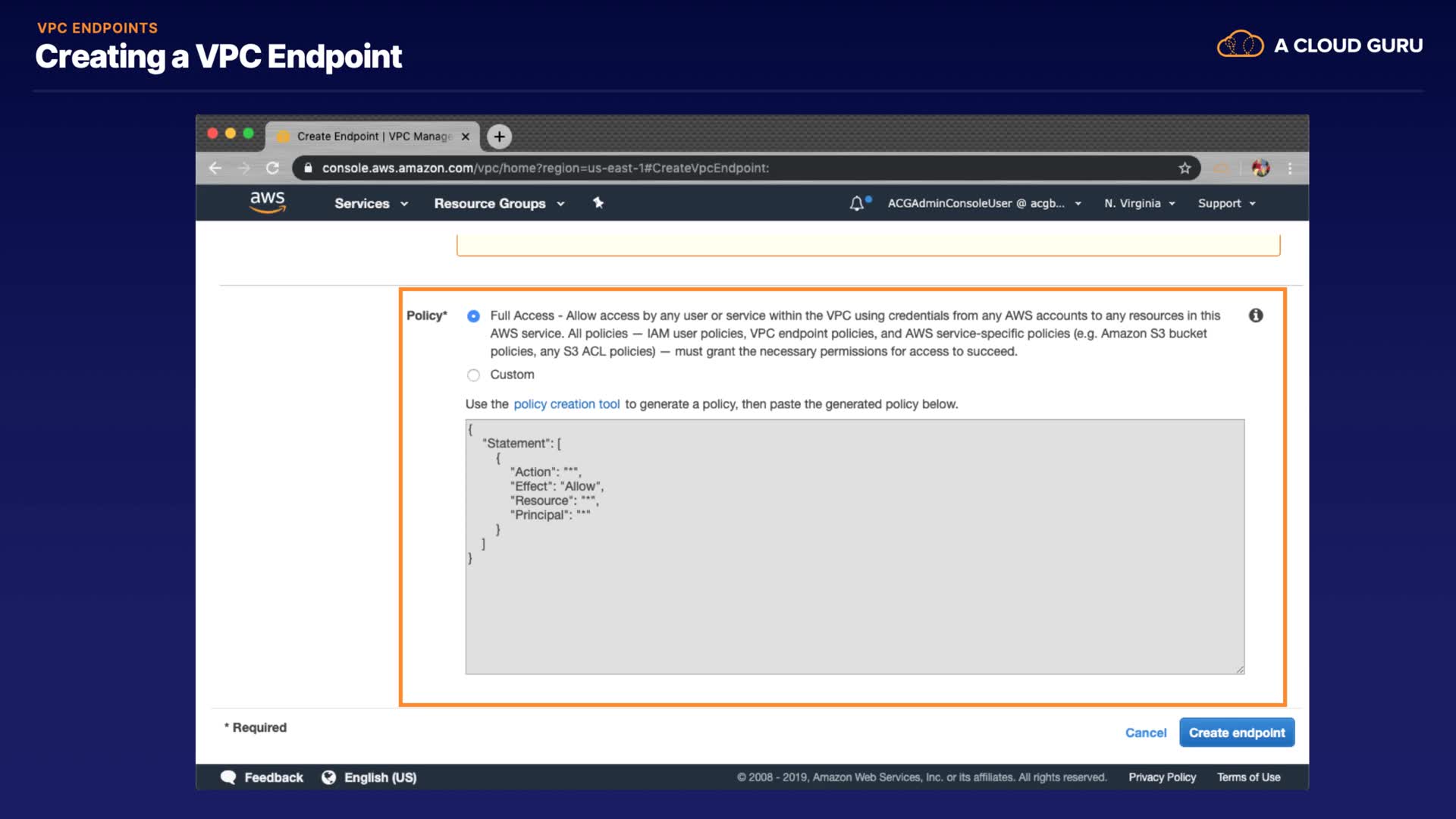Click the AWS logo home icon
This screenshot has height=819, width=1456.
(267, 202)
